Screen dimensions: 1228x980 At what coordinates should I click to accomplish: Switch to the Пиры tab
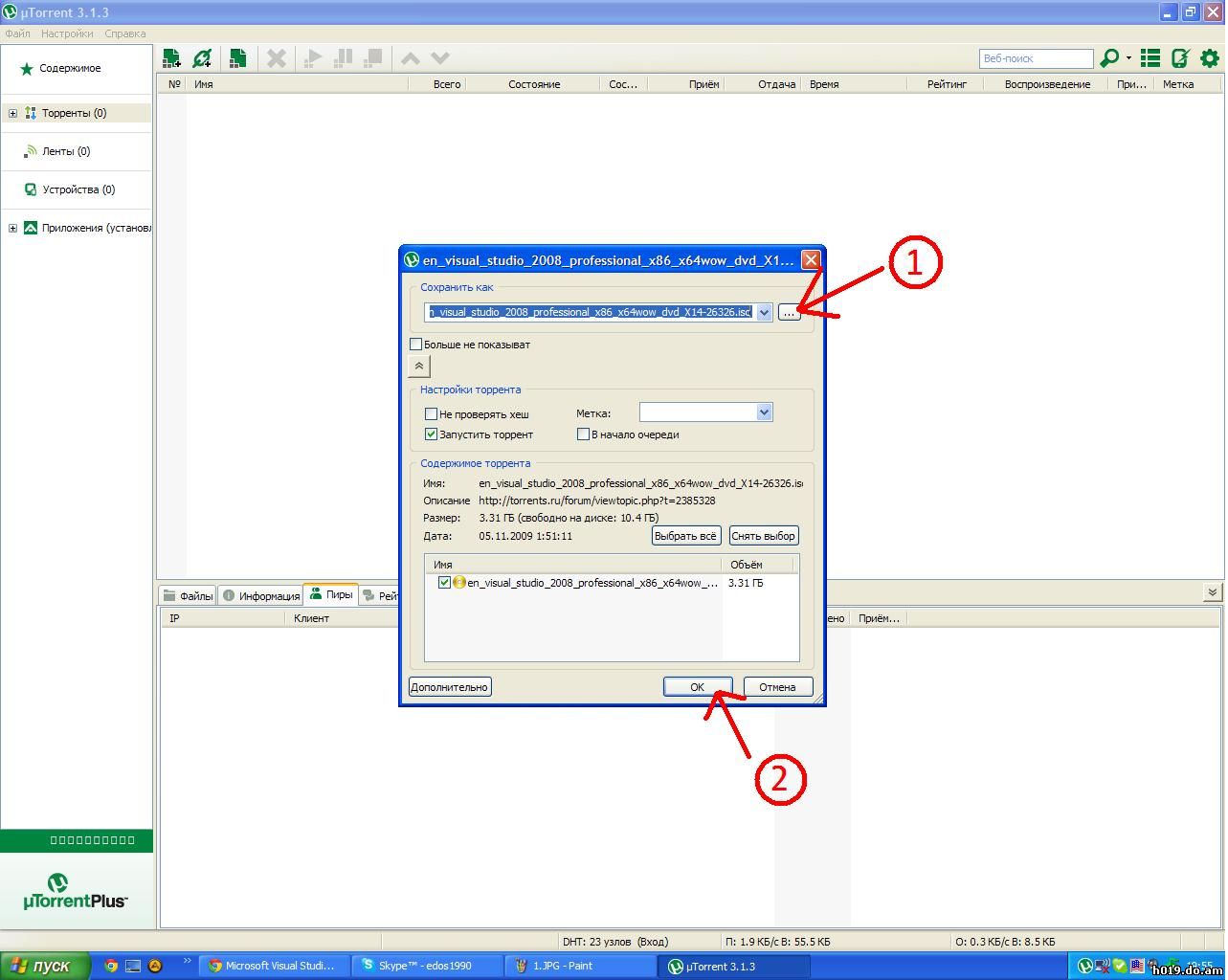pyautogui.click(x=331, y=594)
